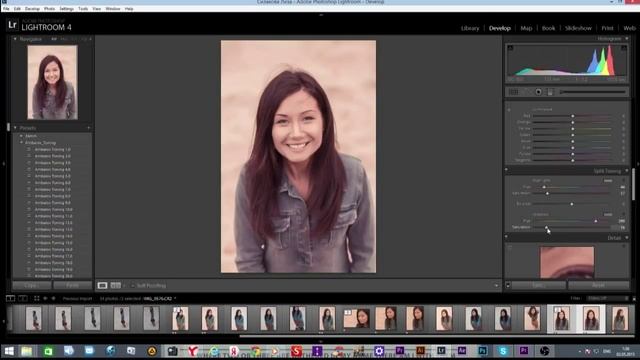
Task: Open grid view from filmstrip header
Action: 37,298
